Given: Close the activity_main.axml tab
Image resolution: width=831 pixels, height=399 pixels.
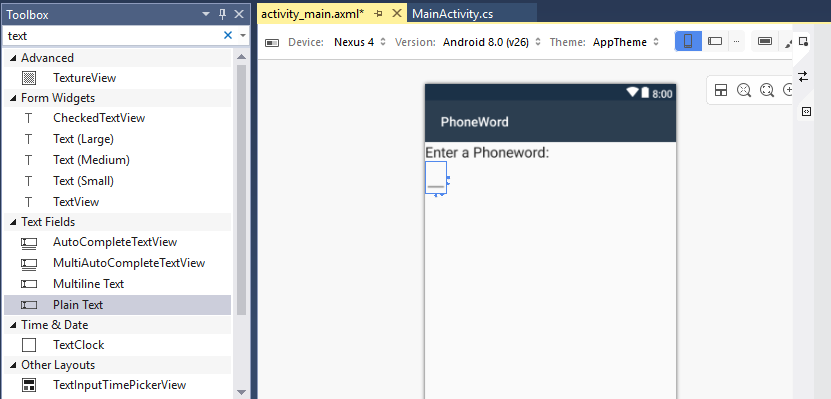Looking at the screenshot, I should (x=396, y=14).
